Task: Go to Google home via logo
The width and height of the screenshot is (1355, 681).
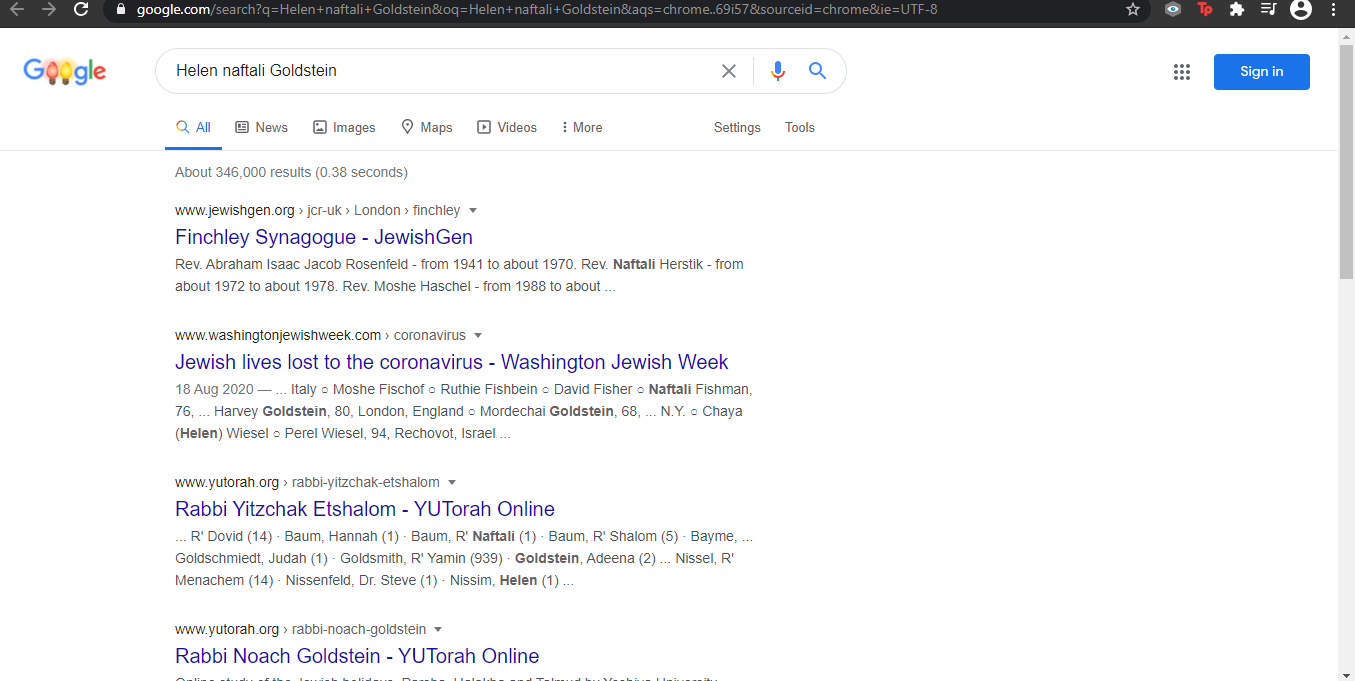Action: (65, 71)
